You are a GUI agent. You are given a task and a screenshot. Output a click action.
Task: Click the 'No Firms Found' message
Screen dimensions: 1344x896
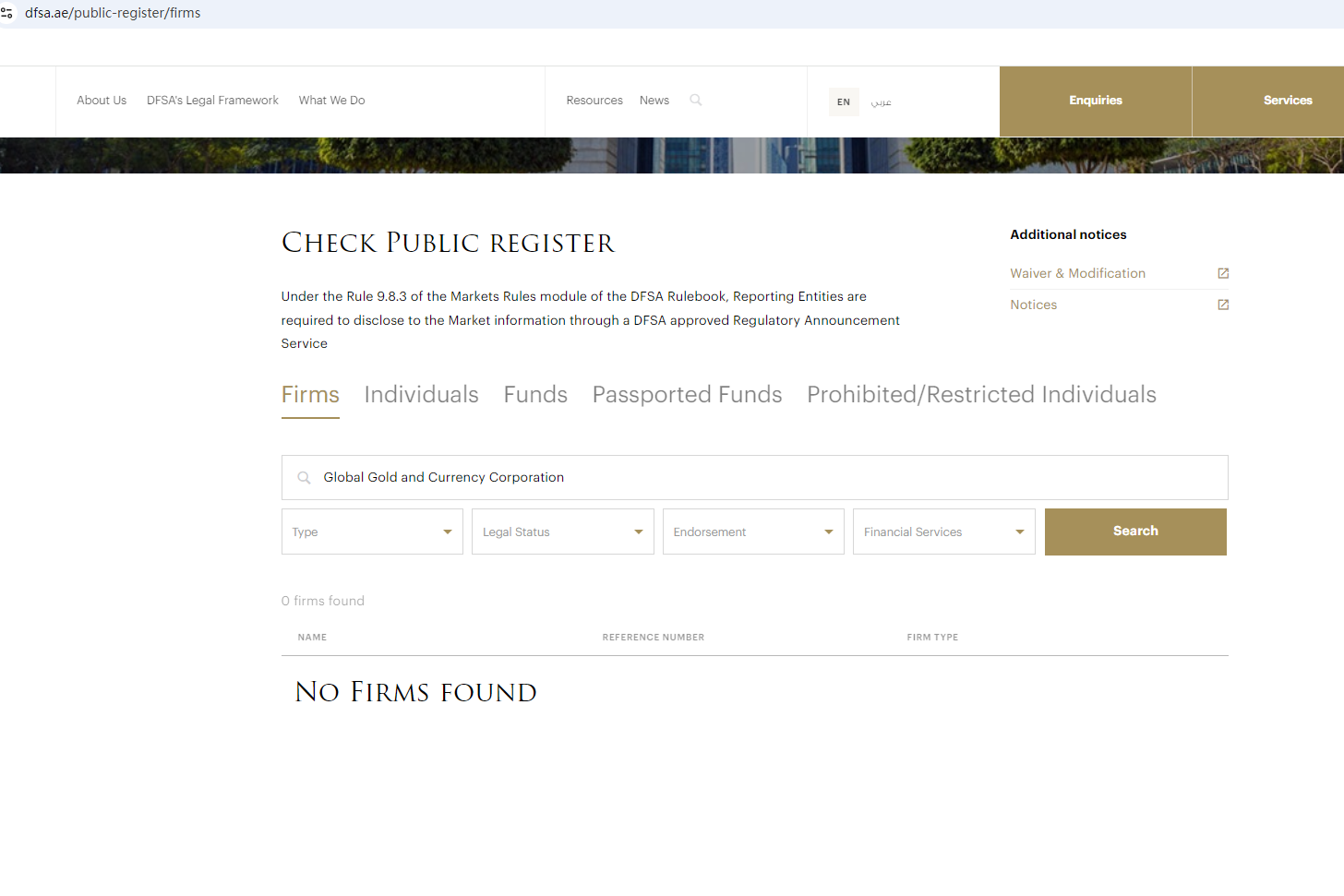tap(415, 692)
